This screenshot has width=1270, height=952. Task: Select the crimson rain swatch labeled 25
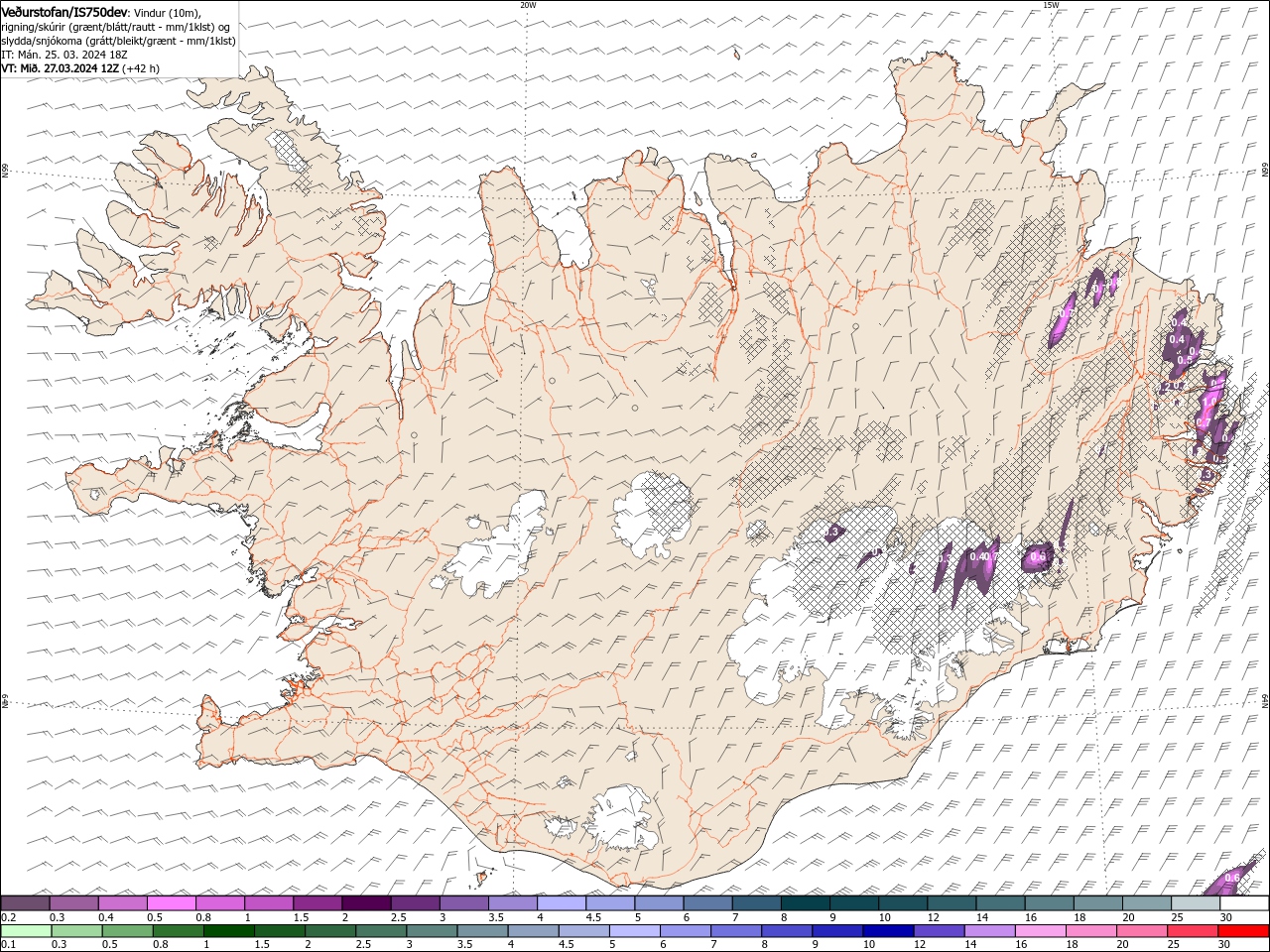tap(1194, 931)
